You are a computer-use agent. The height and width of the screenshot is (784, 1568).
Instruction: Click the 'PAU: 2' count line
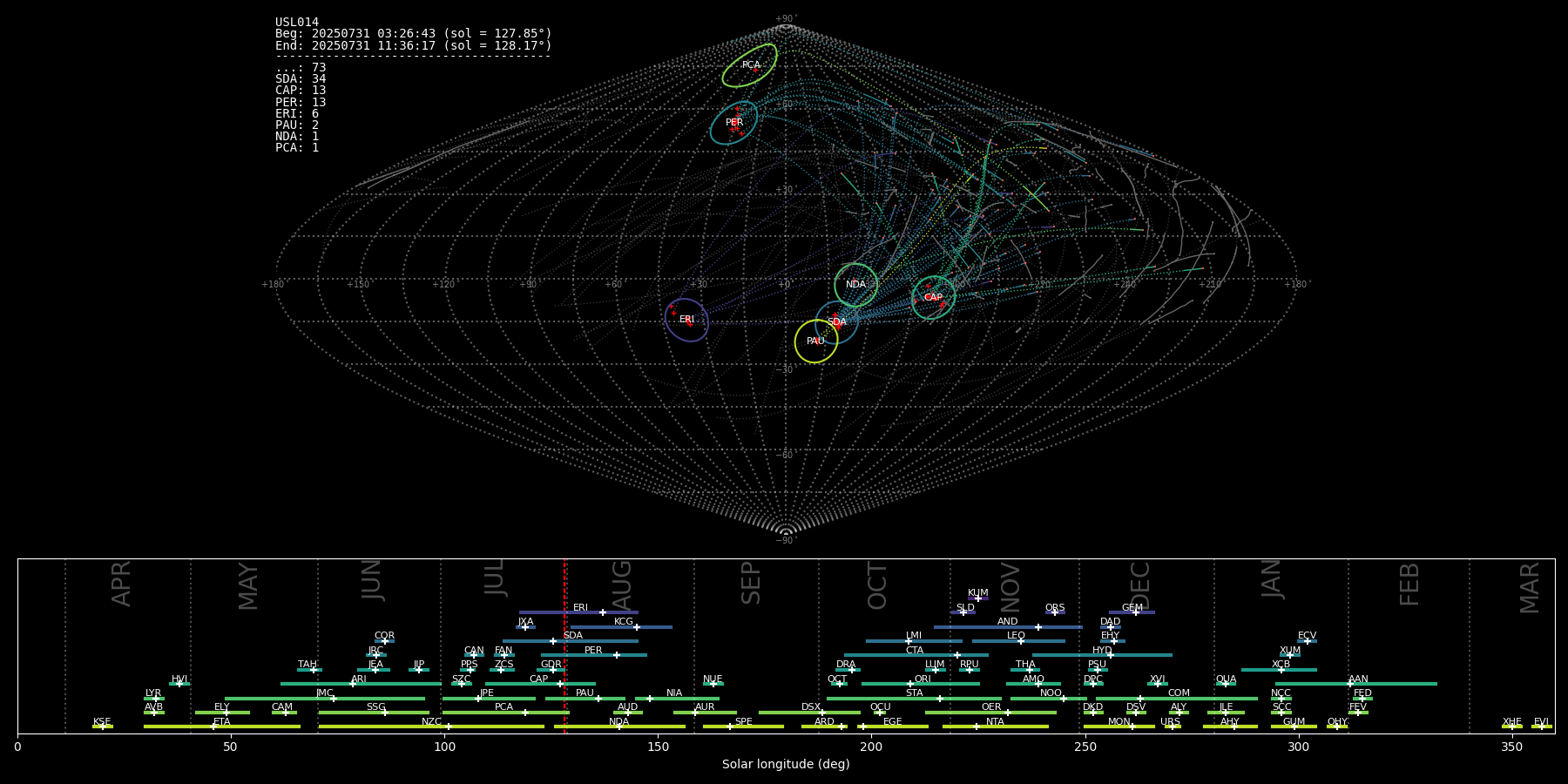(x=297, y=125)
